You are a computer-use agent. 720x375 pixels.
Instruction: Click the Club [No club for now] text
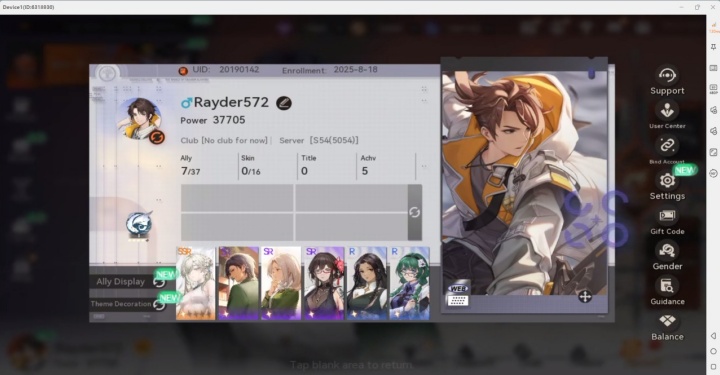coord(224,140)
